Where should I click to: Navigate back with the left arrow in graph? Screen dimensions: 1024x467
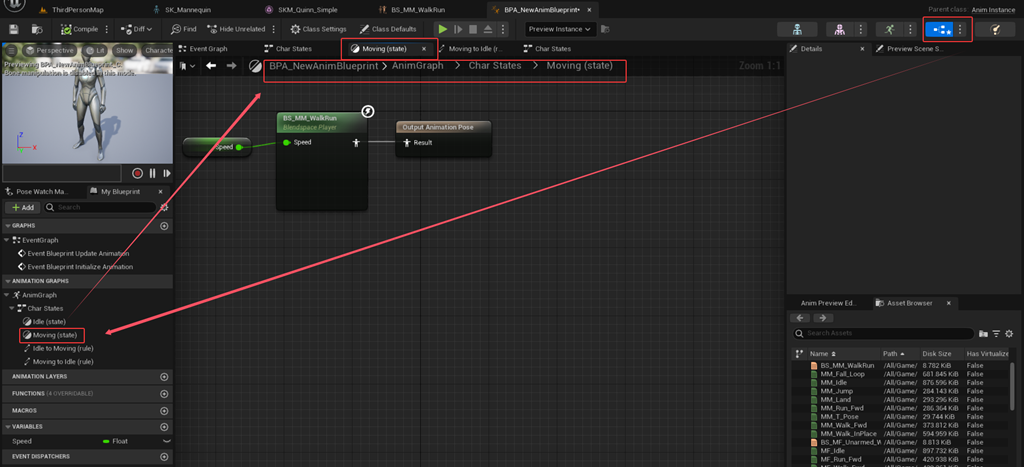tap(211, 66)
